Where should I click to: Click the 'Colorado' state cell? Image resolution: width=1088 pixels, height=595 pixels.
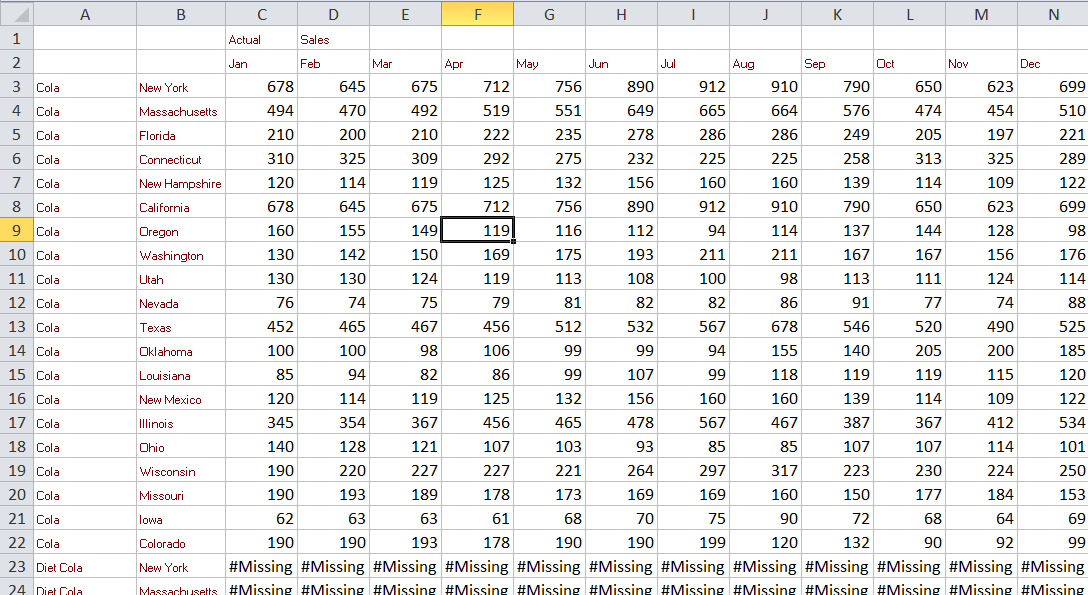[x=181, y=543]
